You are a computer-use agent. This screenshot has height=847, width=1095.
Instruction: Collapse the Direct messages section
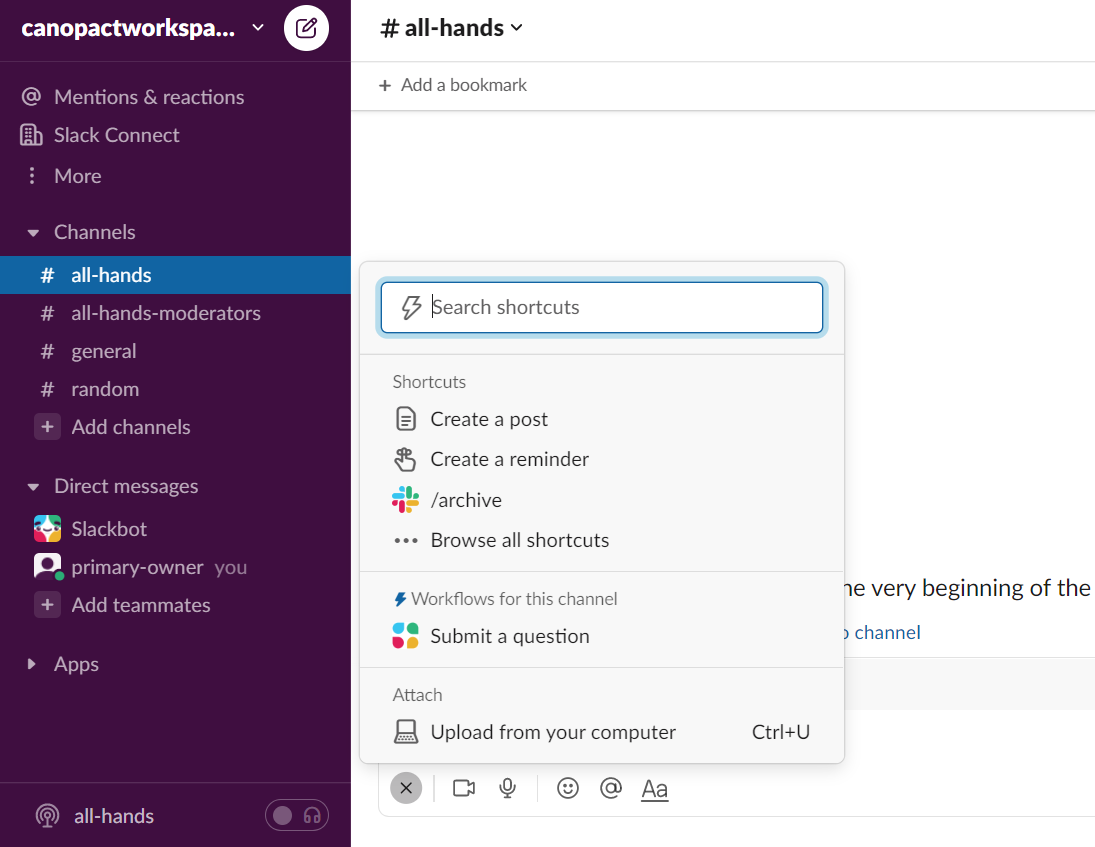click(x=33, y=487)
